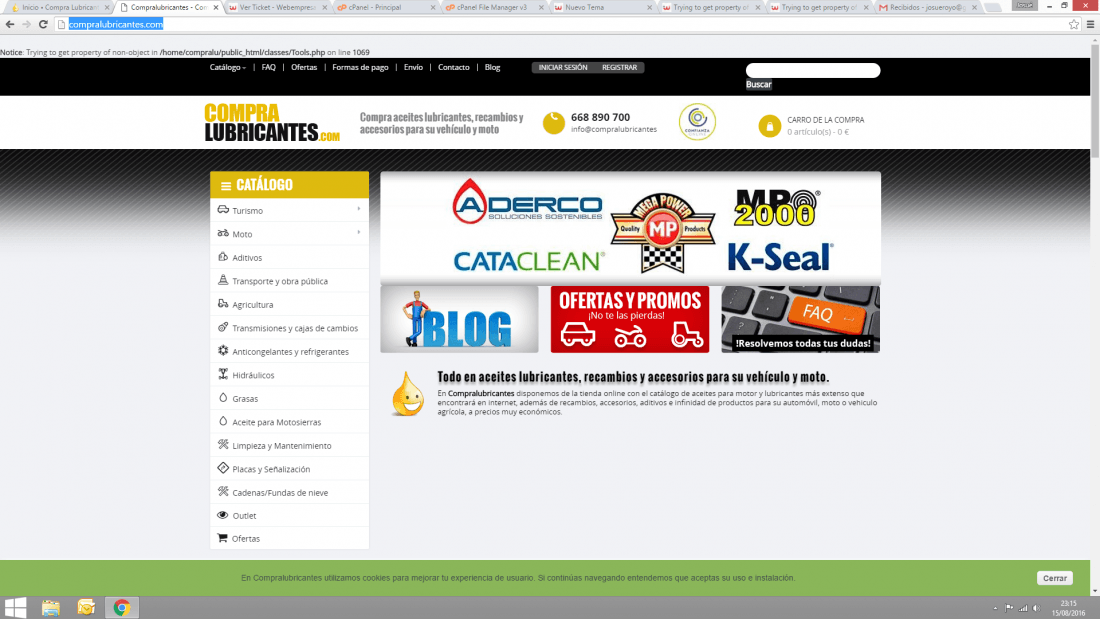Open the Windows Start button

point(15,608)
